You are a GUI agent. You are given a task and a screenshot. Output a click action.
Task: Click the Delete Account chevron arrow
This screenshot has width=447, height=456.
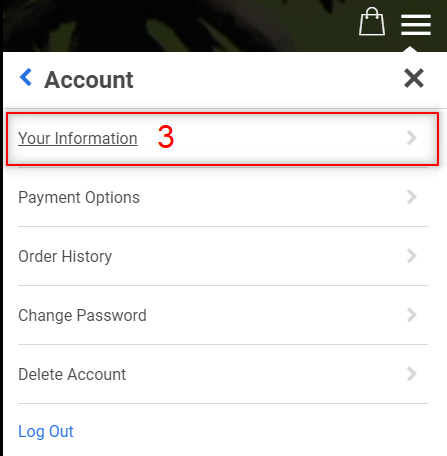coord(412,374)
